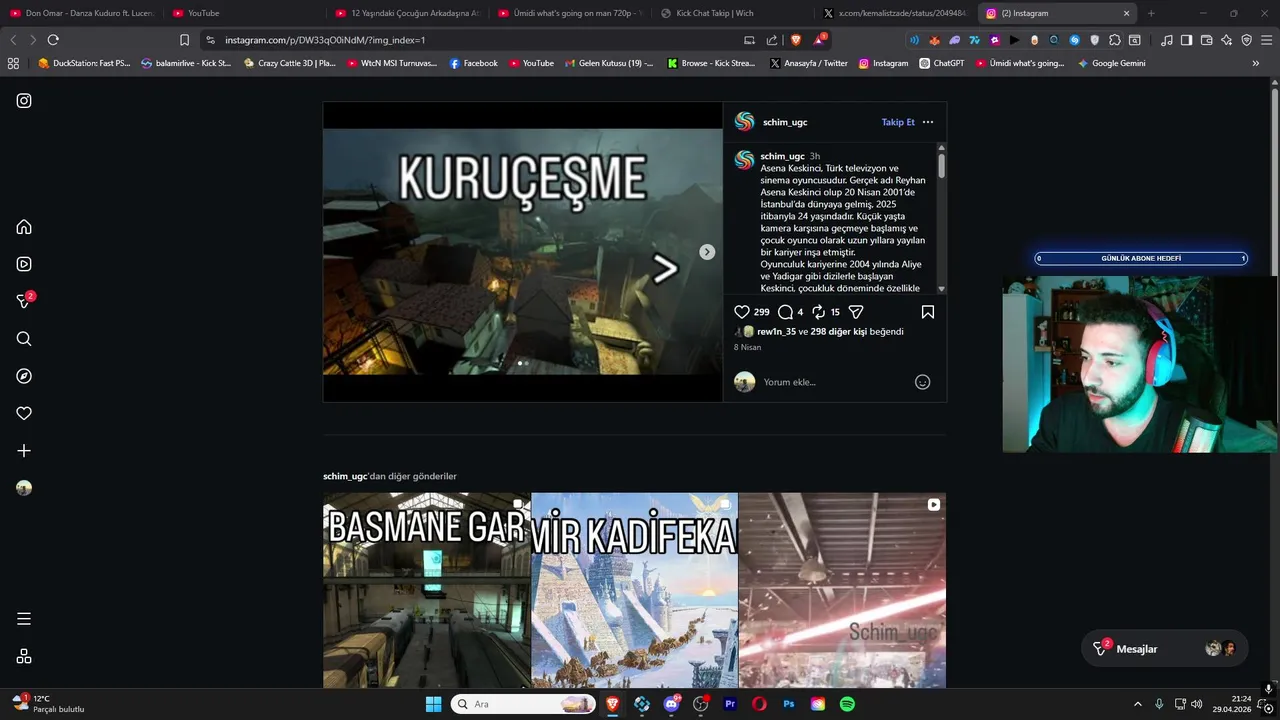Click rew1n_35 in likes line
Viewport: 1280px width, 720px height.
777,331
